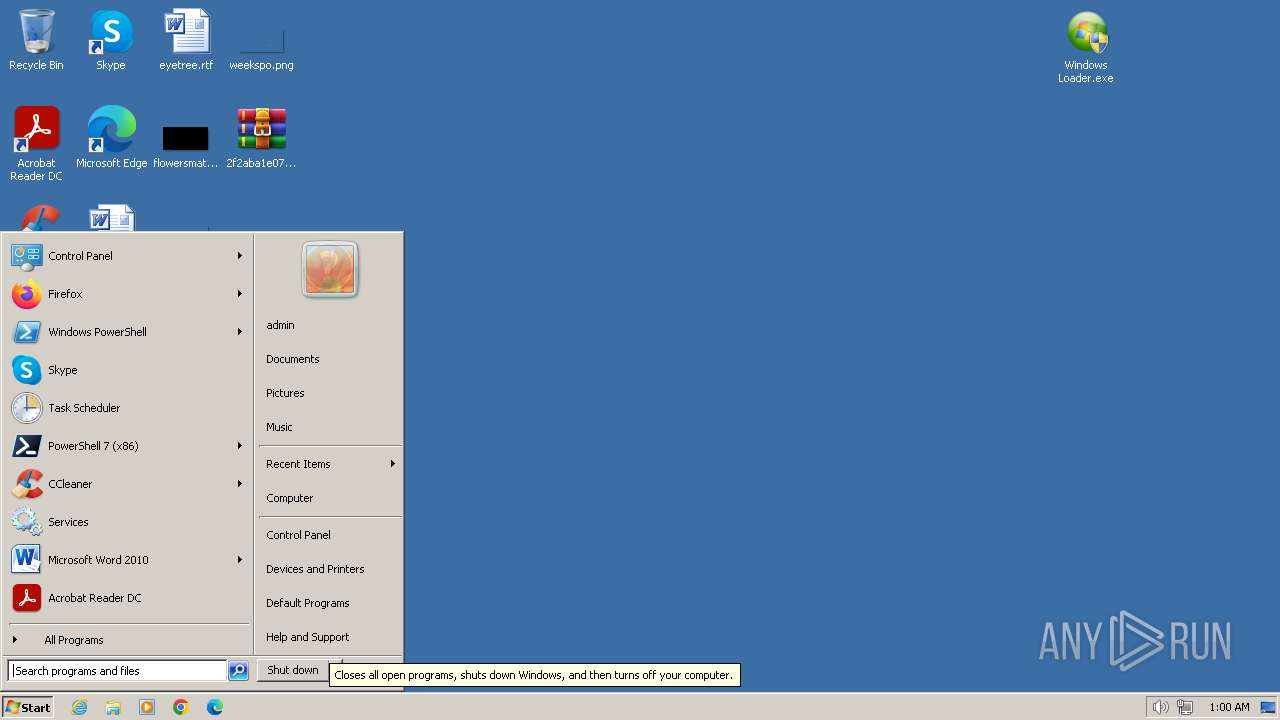Expand Microsoft Word 2010 jump list arrow

click(x=240, y=560)
